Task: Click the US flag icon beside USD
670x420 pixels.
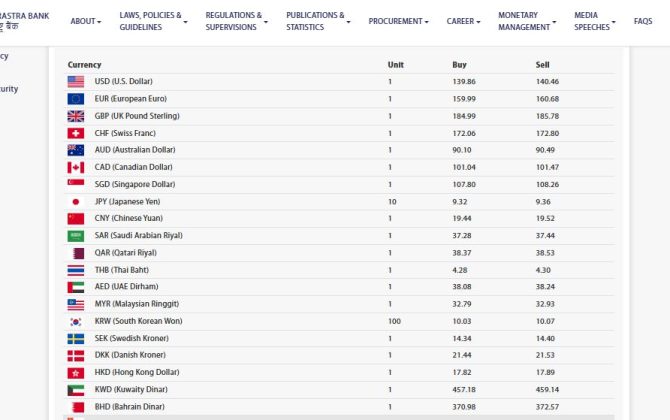Action: pyautogui.click(x=76, y=81)
